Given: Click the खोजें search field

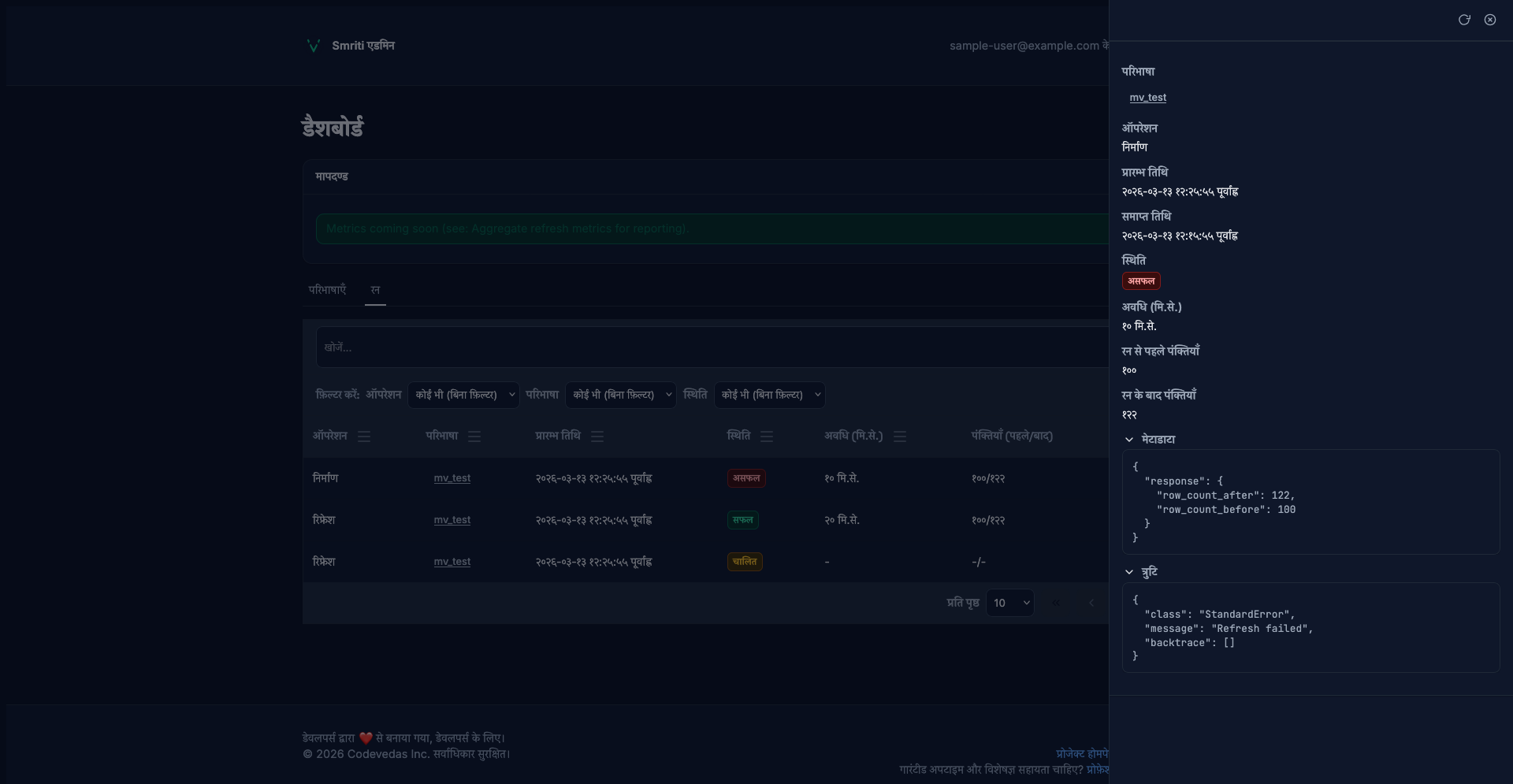Looking at the screenshot, I should [x=709, y=347].
